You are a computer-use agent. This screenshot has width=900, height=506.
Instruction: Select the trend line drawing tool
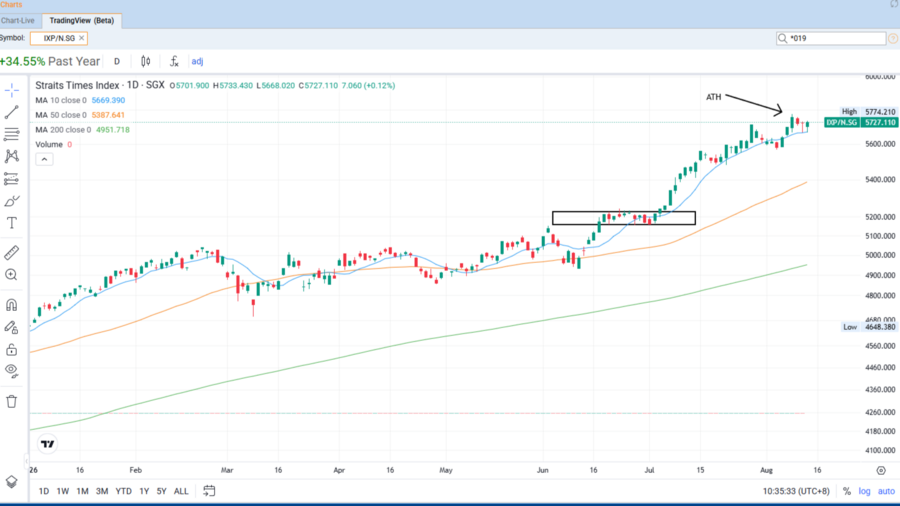11,112
